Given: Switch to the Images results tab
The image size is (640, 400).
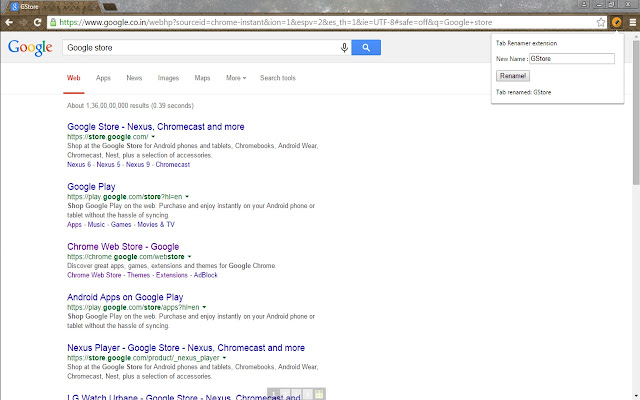Looking at the screenshot, I should (168, 78).
